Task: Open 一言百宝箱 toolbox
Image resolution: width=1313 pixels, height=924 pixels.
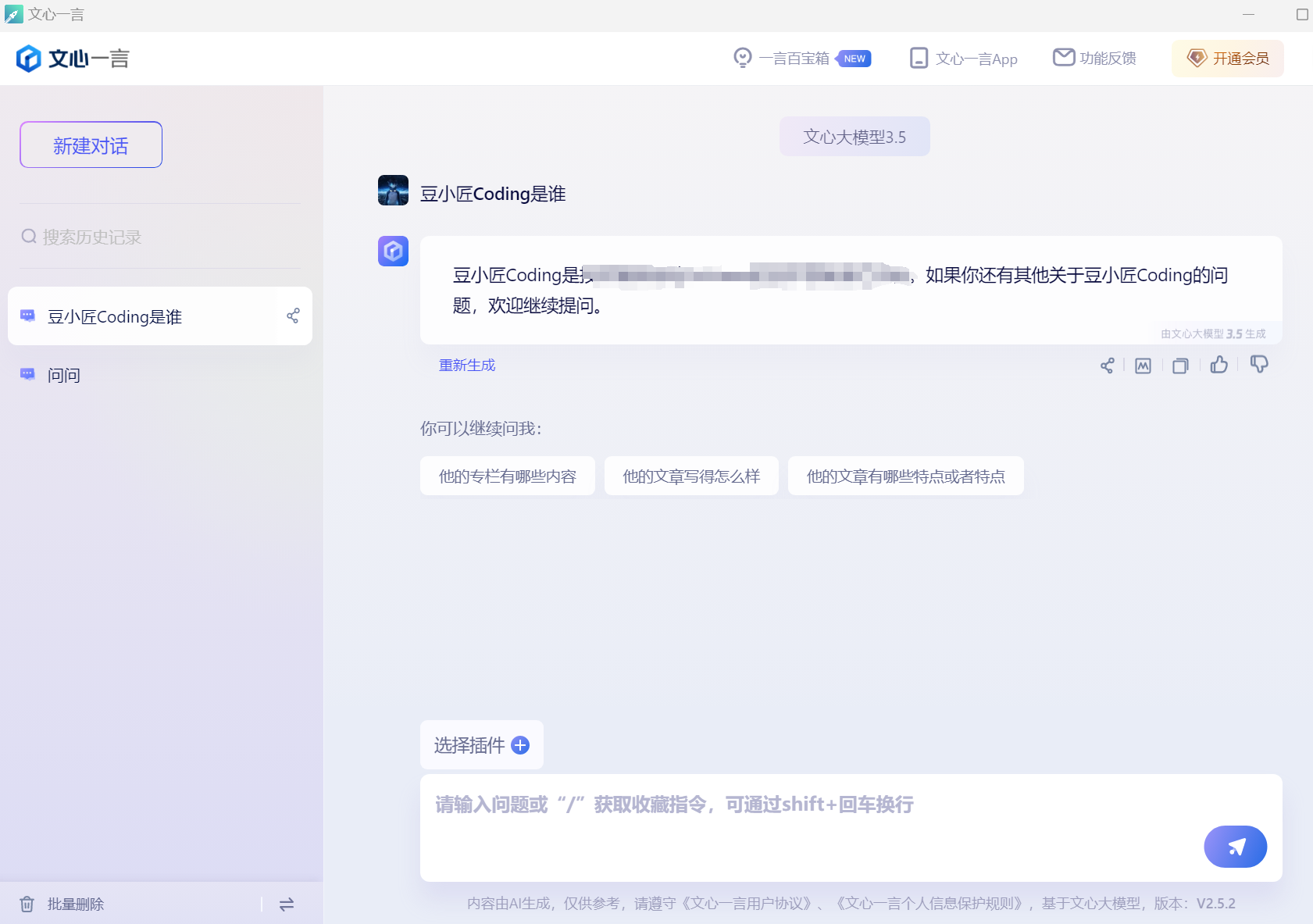Action: coord(801,59)
